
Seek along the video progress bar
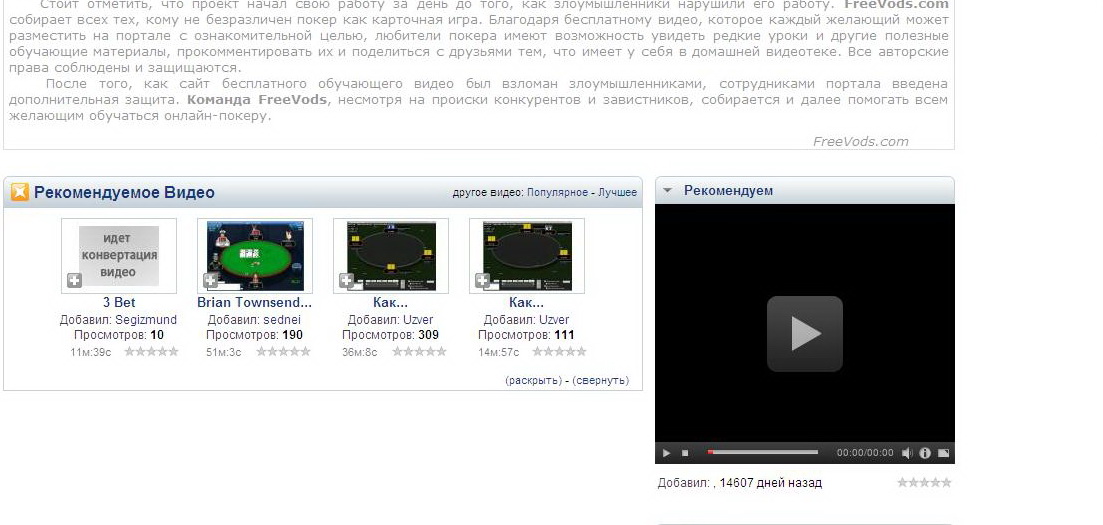[x=763, y=453]
